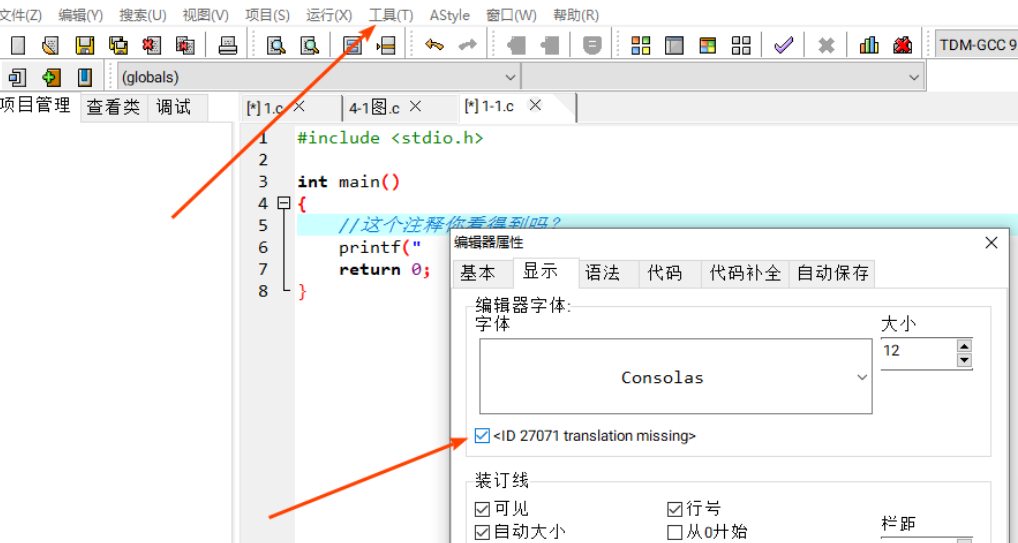The height and width of the screenshot is (543, 1018).
Task: Click the Open file toolbar icon
Action: [x=51, y=45]
